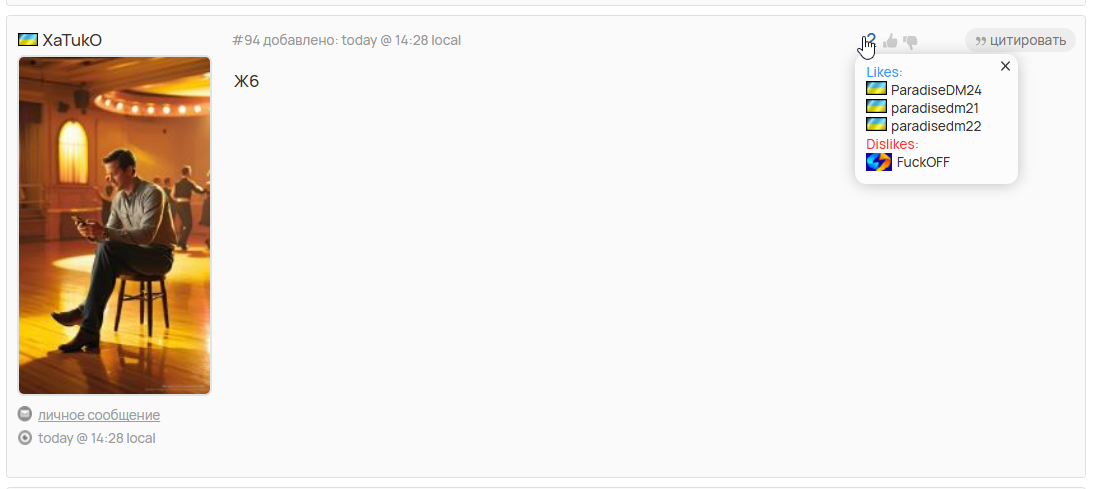The width and height of the screenshot is (1096, 489).
Task: Close the likes and dislikes popup
Action: [x=1005, y=66]
